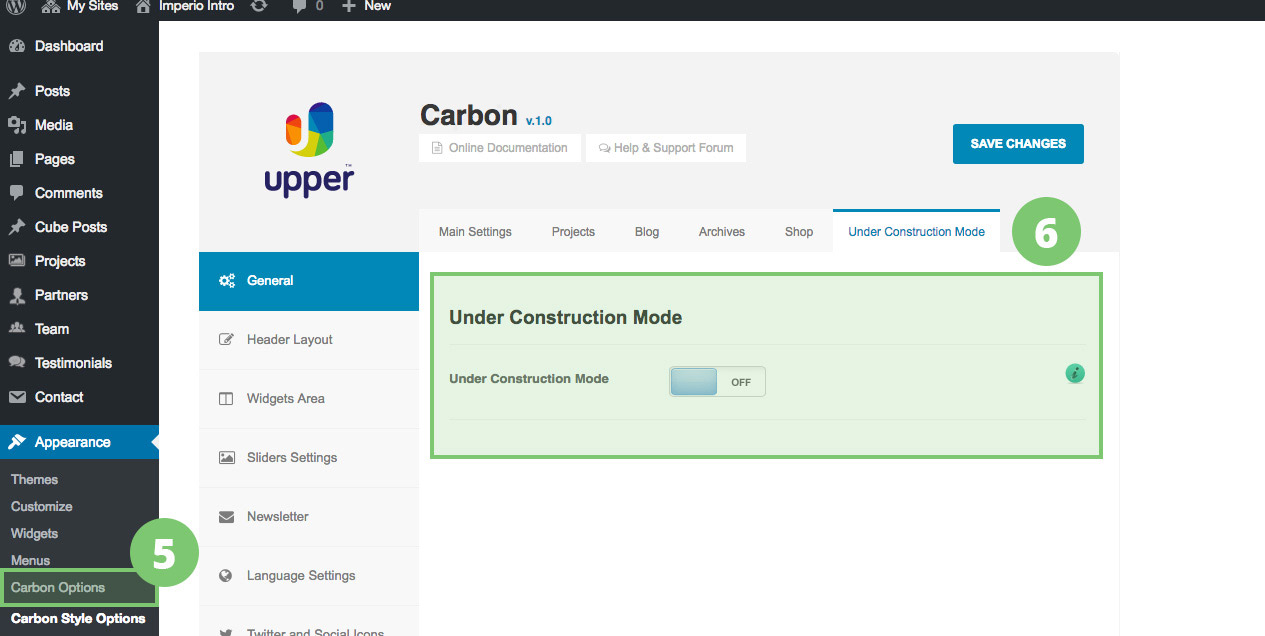The image size is (1265, 636).
Task: Select Header Layout in options sidebar
Action: pos(289,340)
